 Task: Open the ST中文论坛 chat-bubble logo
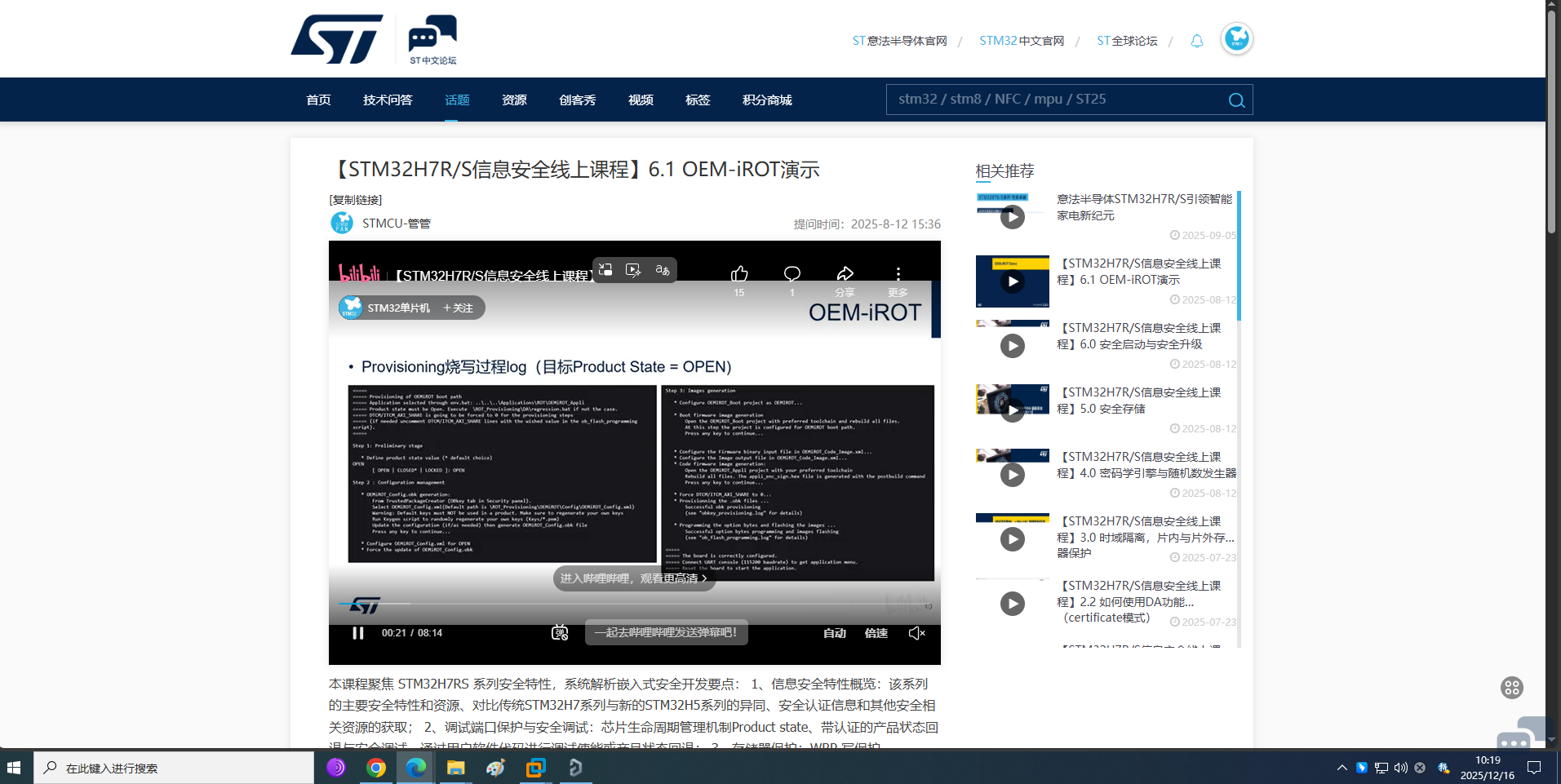pyautogui.click(x=432, y=39)
